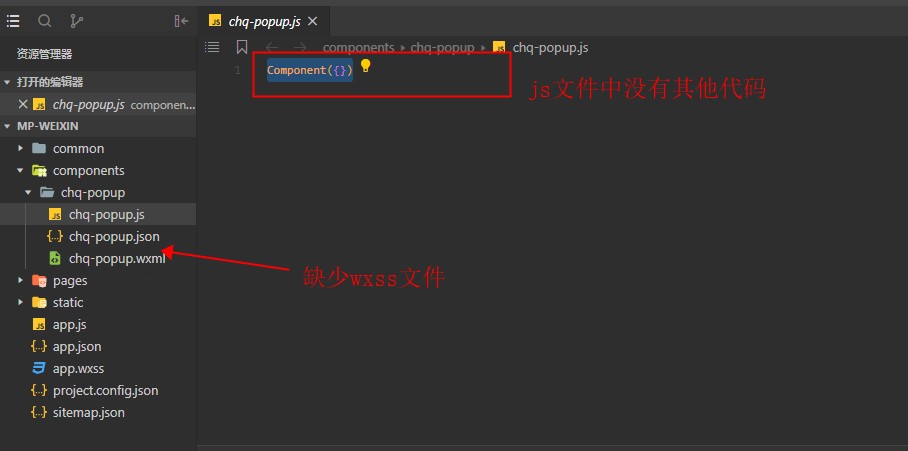Go back using the left arrow icon
Image resolution: width=908 pixels, height=451 pixels.
tap(272, 47)
